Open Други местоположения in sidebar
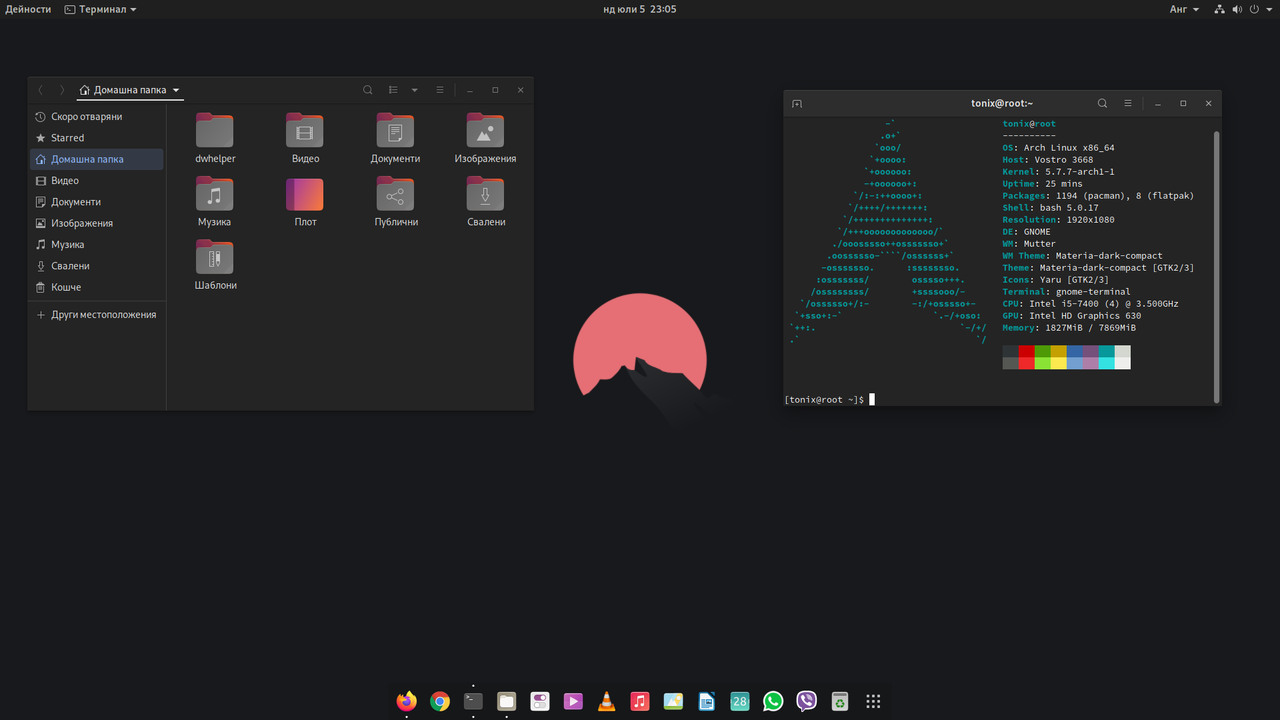Image resolution: width=1280 pixels, height=720 pixels. (97, 314)
